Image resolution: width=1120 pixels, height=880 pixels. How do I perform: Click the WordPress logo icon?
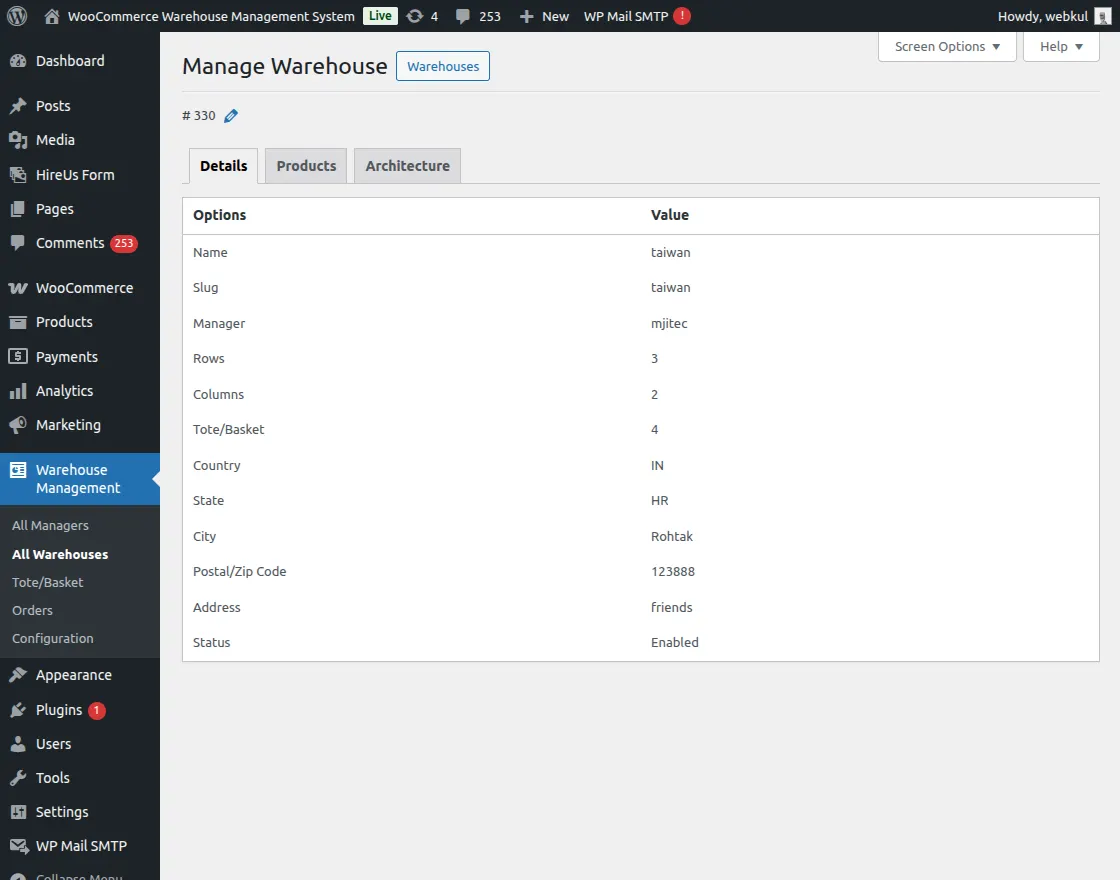(17, 16)
